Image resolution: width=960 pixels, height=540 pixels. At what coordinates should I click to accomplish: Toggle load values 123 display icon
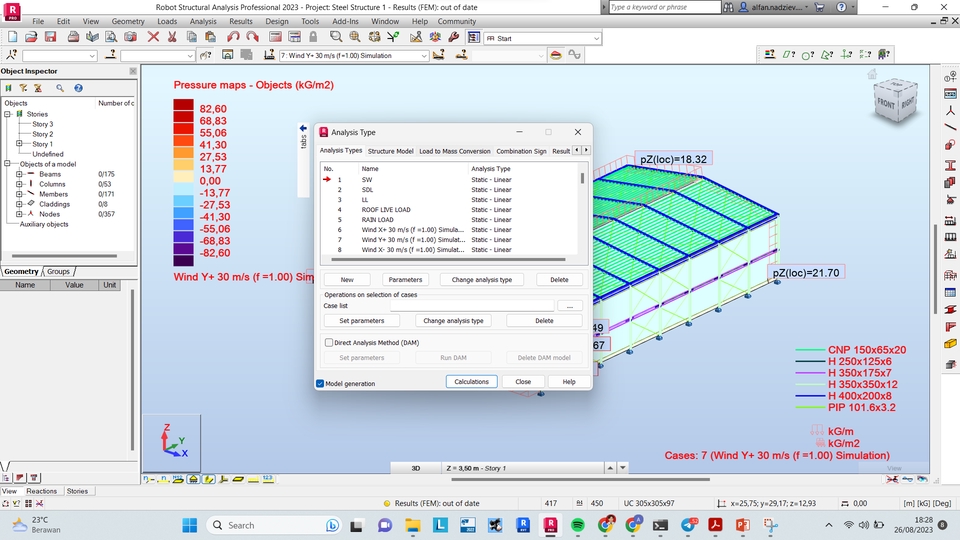pos(268,479)
